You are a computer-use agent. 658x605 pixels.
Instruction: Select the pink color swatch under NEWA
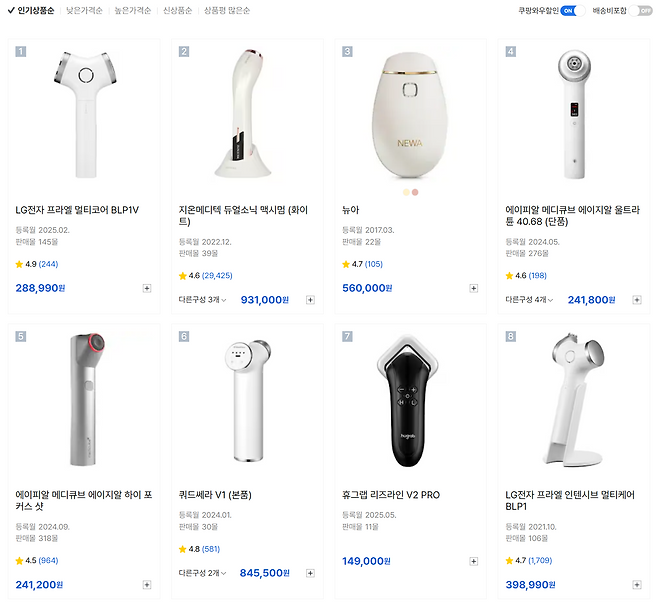click(x=415, y=190)
